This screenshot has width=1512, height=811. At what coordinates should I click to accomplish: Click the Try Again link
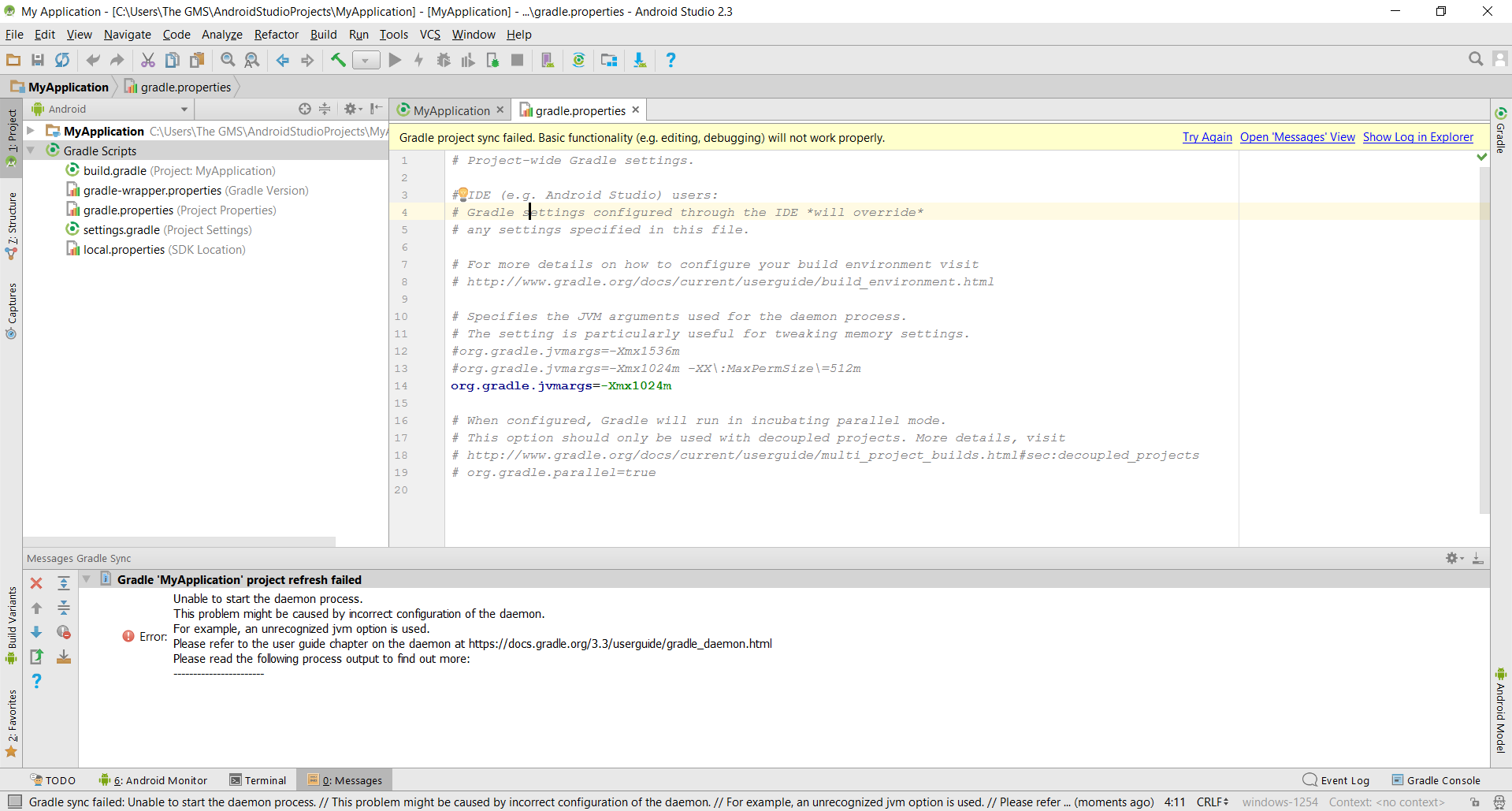[1206, 137]
